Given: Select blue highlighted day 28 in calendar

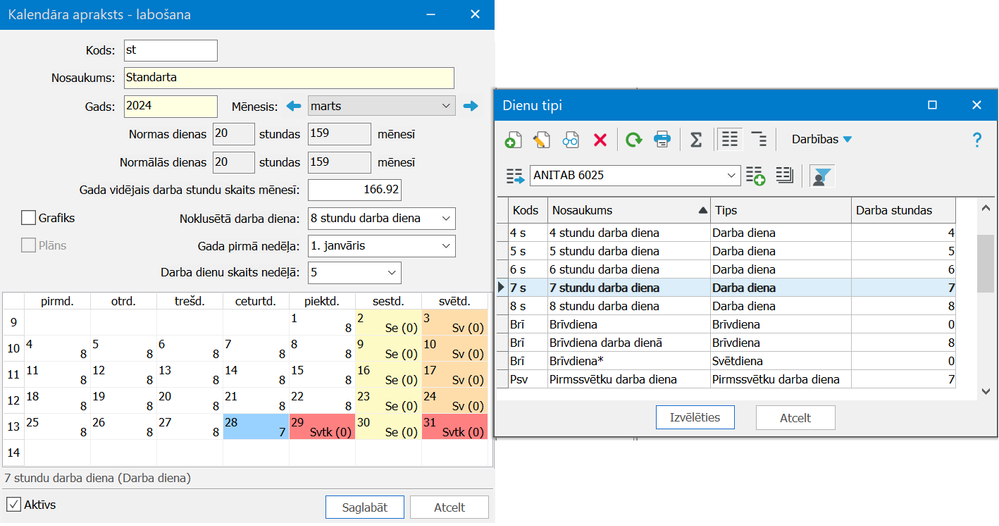Looking at the screenshot, I should (x=255, y=427).
